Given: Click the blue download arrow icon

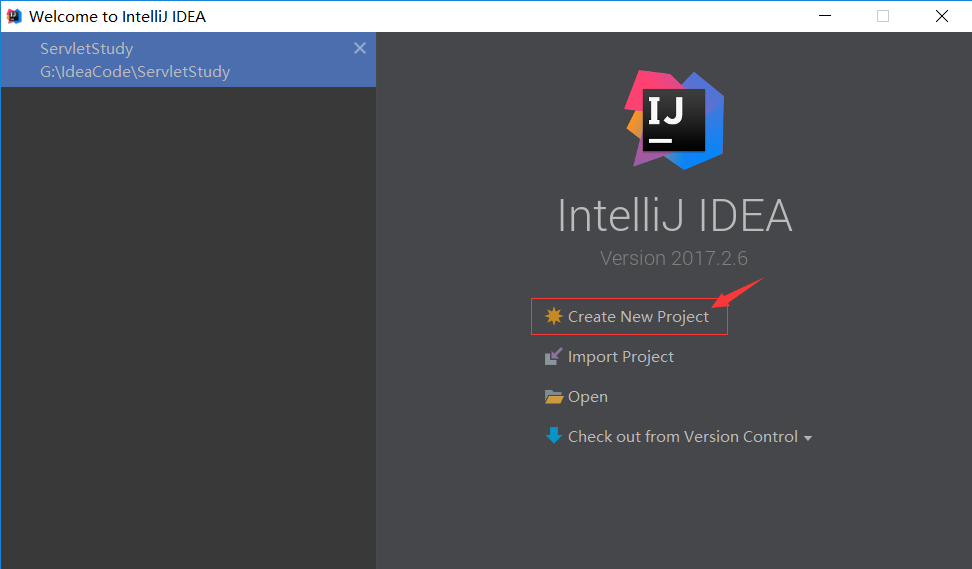Looking at the screenshot, I should (x=553, y=436).
